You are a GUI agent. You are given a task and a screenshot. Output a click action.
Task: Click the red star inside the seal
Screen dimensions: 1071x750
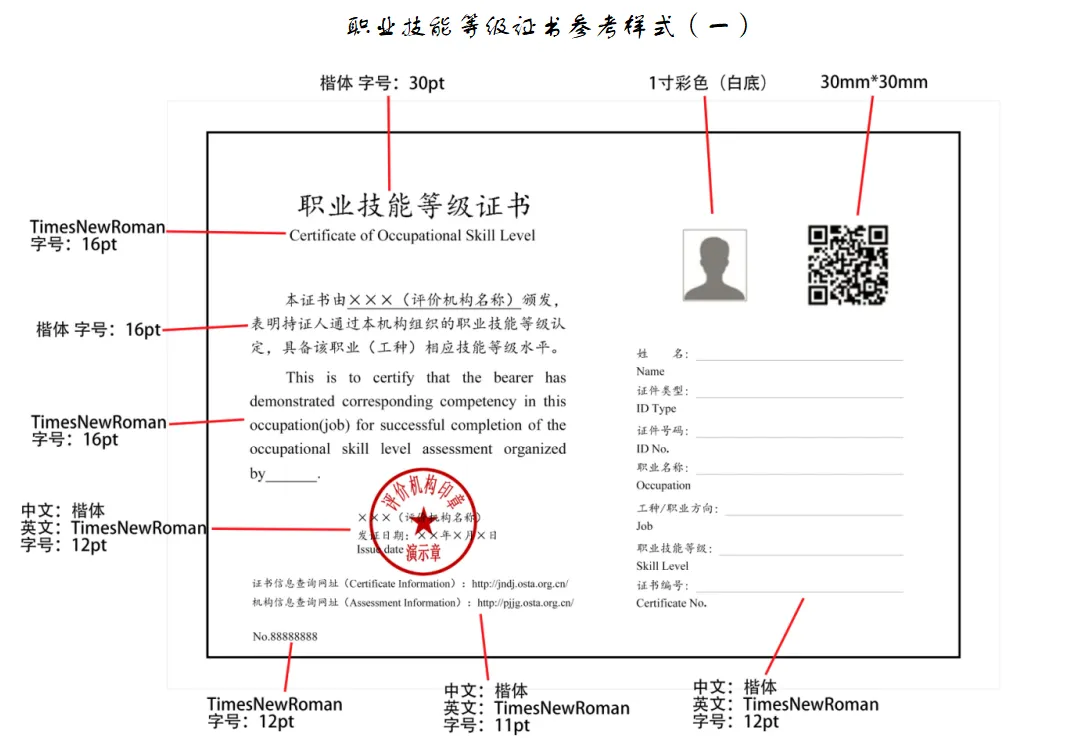pyautogui.click(x=425, y=521)
